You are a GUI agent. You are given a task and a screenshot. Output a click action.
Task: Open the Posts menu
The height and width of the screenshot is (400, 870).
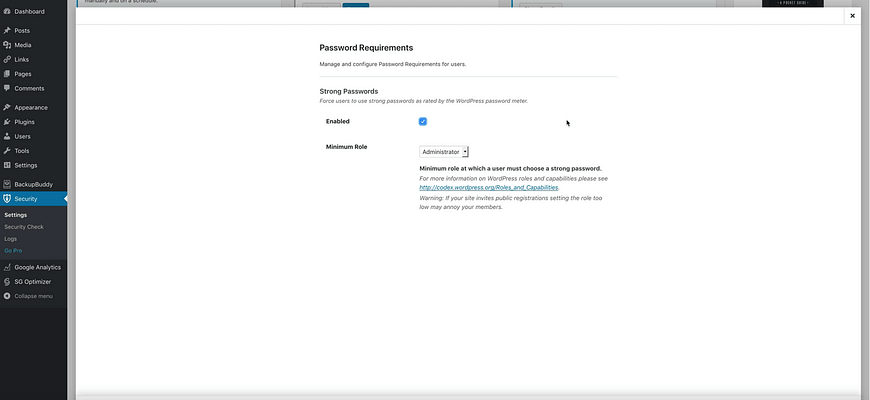point(22,31)
